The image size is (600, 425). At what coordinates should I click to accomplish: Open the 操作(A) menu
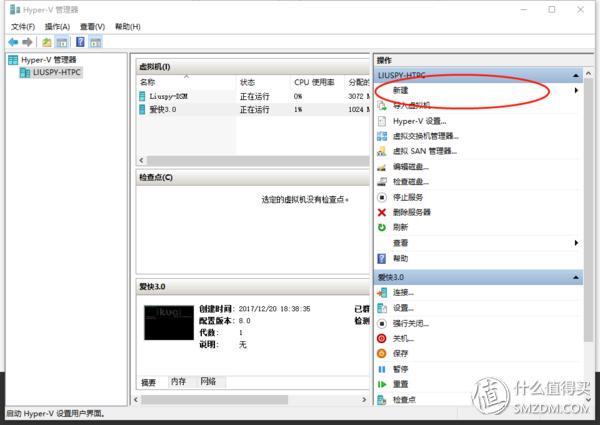(x=57, y=26)
